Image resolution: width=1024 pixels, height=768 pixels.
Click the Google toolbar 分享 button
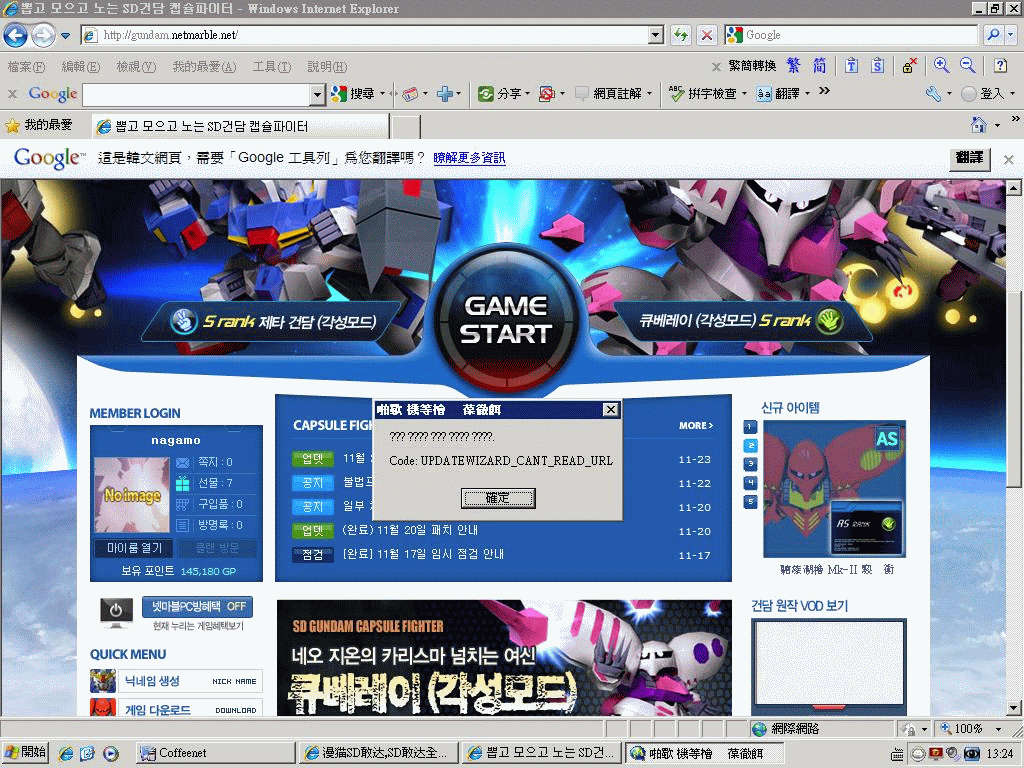pyautogui.click(x=500, y=94)
